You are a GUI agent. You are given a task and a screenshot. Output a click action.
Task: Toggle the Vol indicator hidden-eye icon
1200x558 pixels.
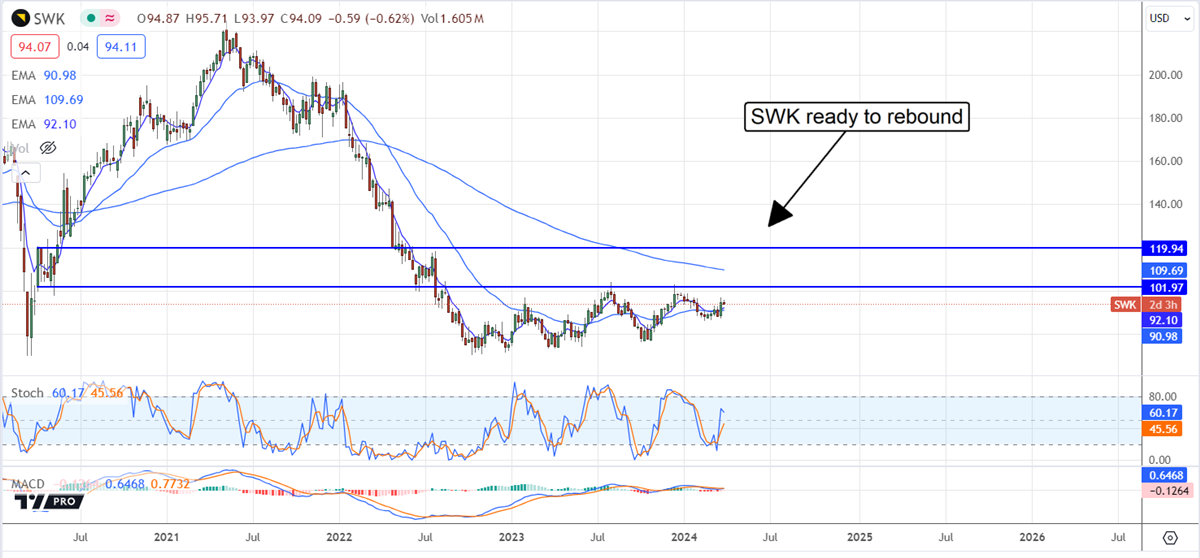46,148
